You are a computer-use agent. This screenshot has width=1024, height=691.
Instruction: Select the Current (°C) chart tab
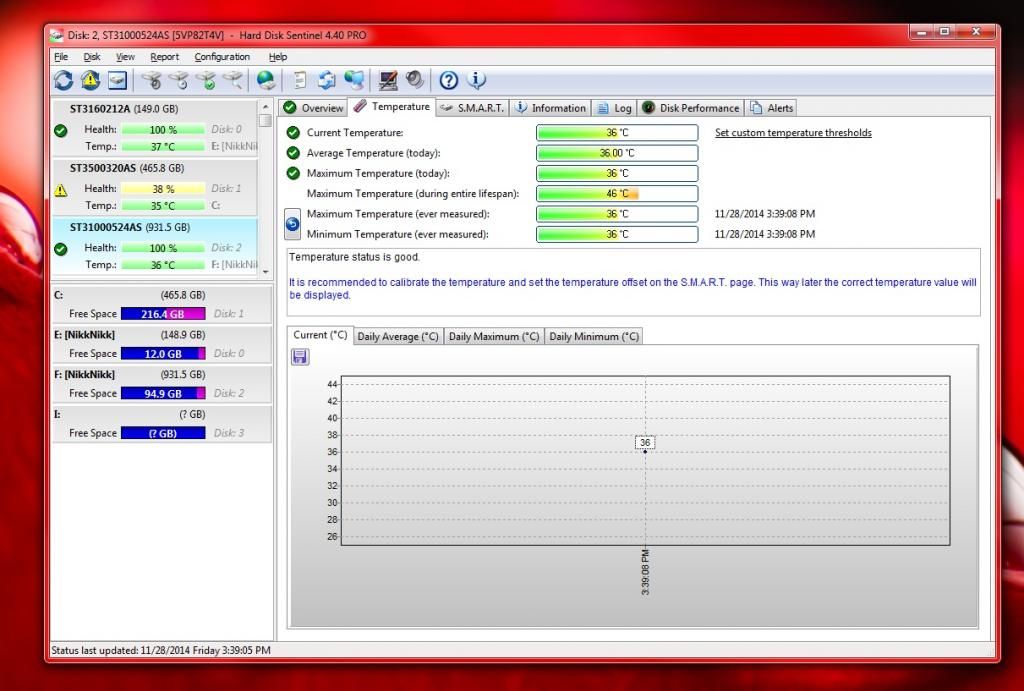click(320, 335)
